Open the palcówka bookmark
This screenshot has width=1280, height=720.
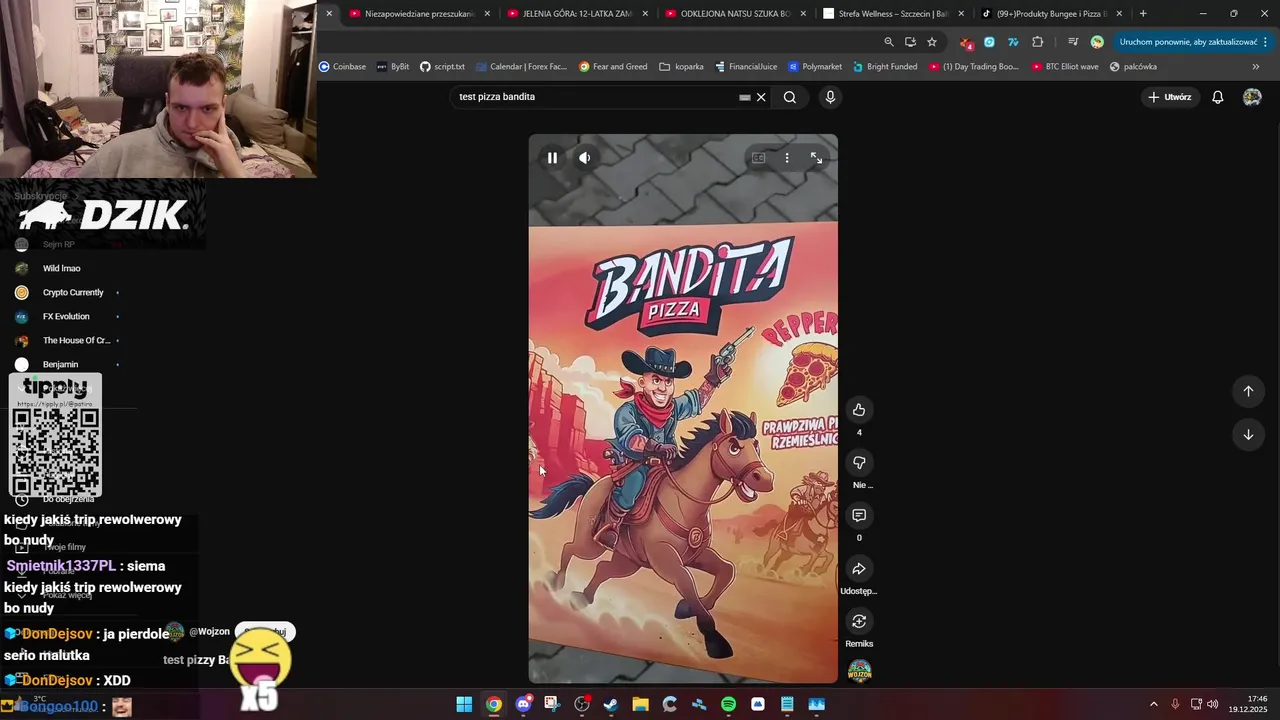pyautogui.click(x=1133, y=67)
